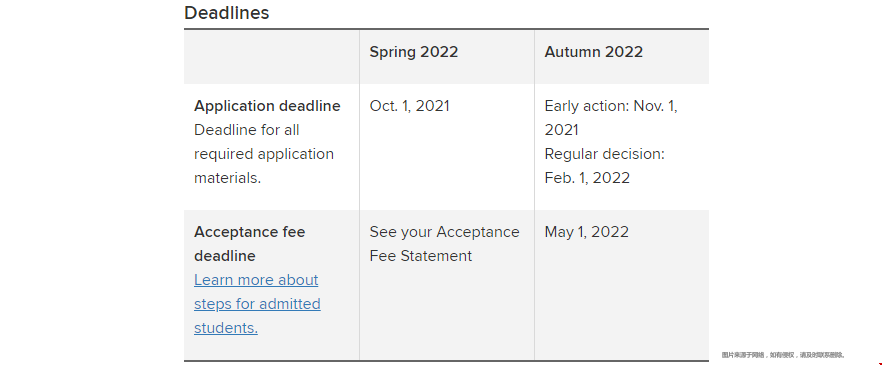
Task: Click 'required application' text in first column
Action: [264, 154]
